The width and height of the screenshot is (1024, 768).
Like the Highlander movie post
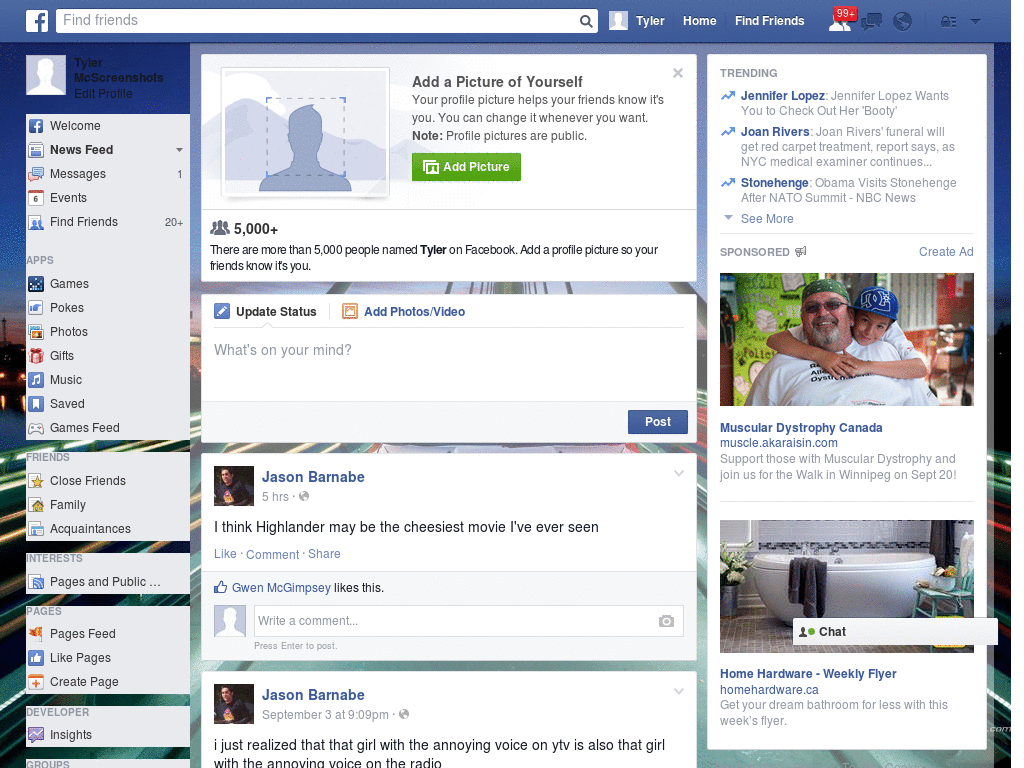click(x=225, y=554)
